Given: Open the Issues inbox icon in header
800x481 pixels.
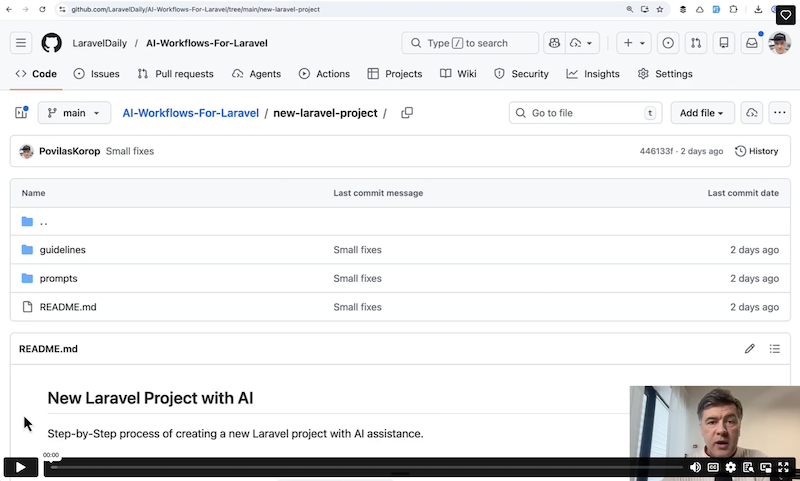Looking at the screenshot, I should click(x=668, y=43).
